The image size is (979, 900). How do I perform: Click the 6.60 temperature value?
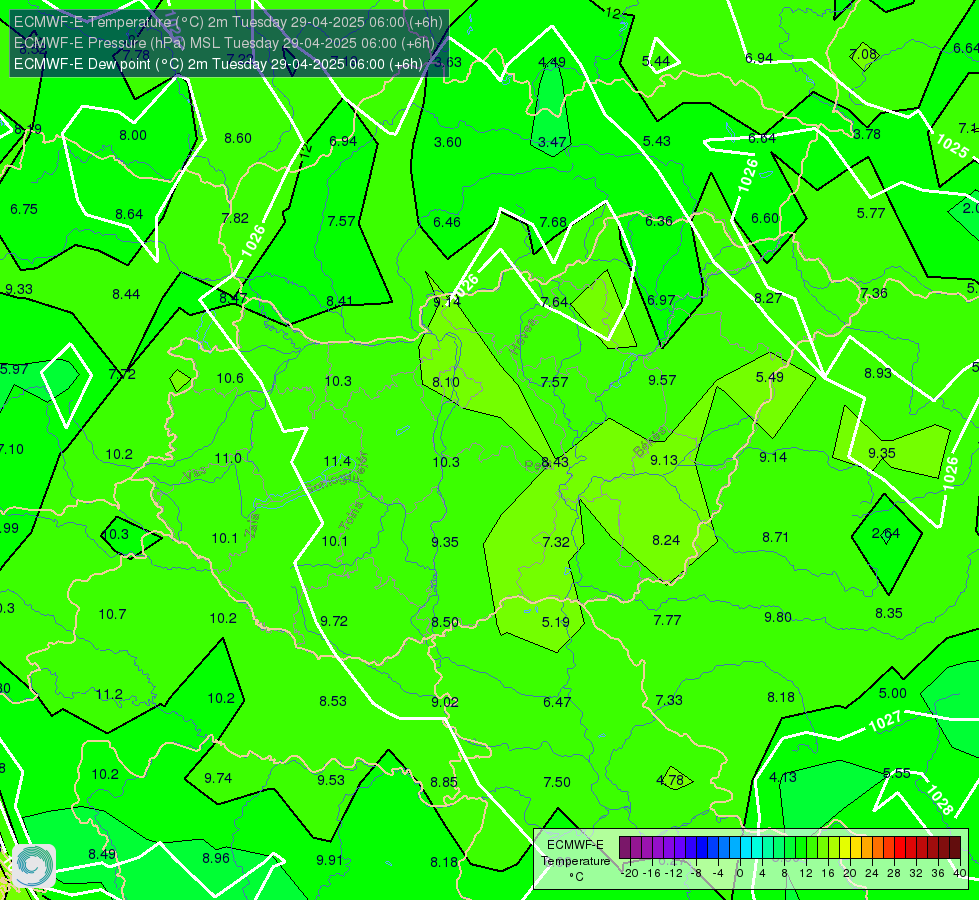click(765, 218)
